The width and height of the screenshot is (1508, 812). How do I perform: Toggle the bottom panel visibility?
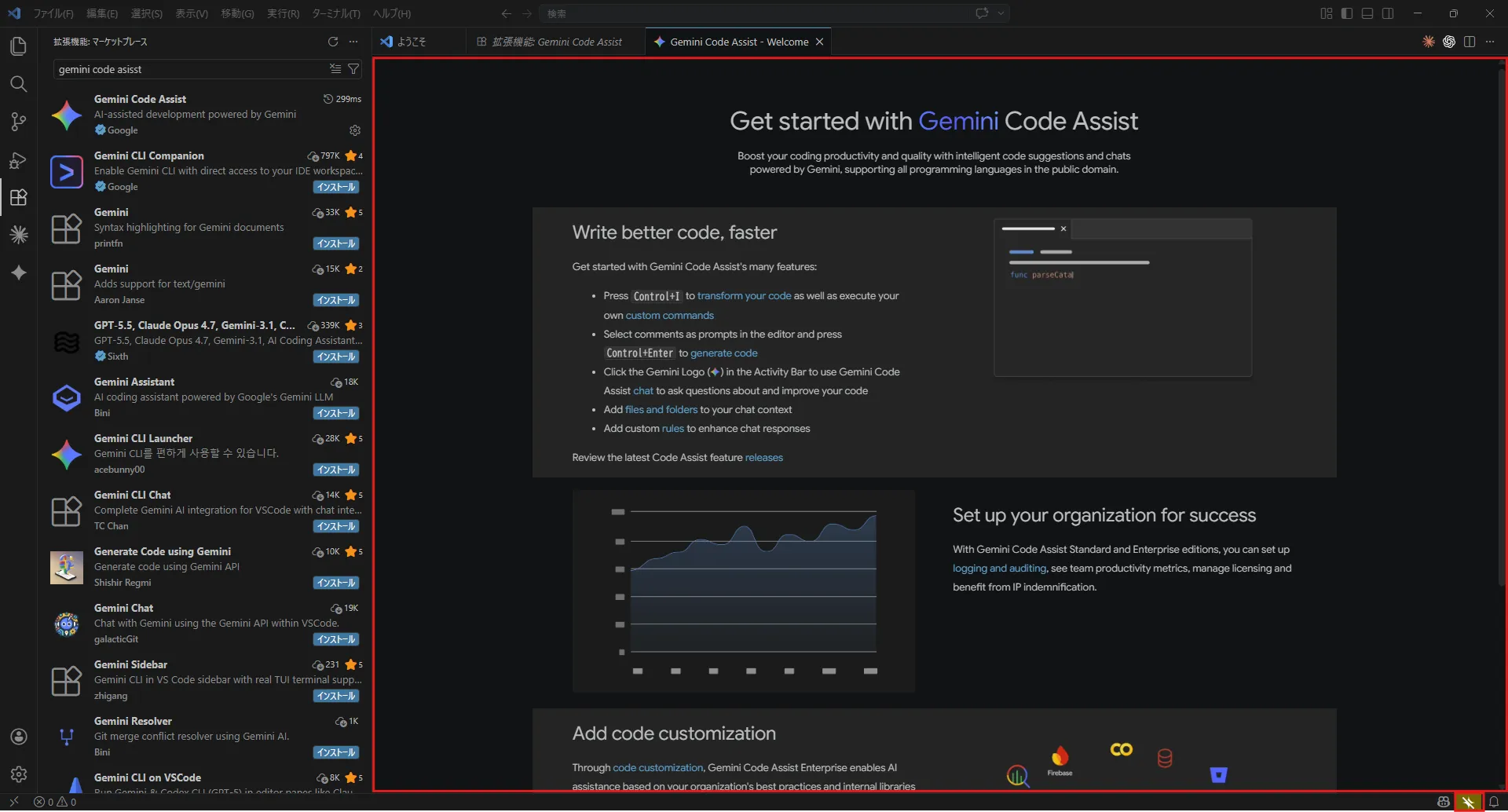point(1367,13)
